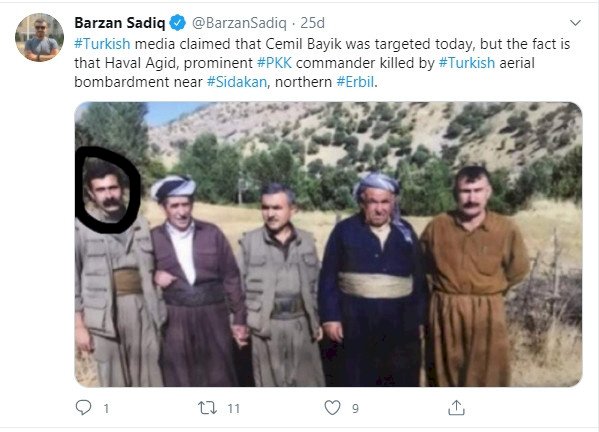The image size is (599, 432).
Task: Open Barzan Sadiq's profile avatar
Action: [39, 37]
